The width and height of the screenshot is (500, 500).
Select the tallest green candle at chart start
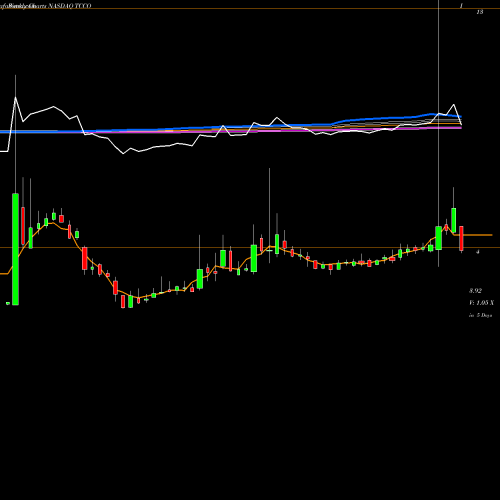click(x=15, y=249)
